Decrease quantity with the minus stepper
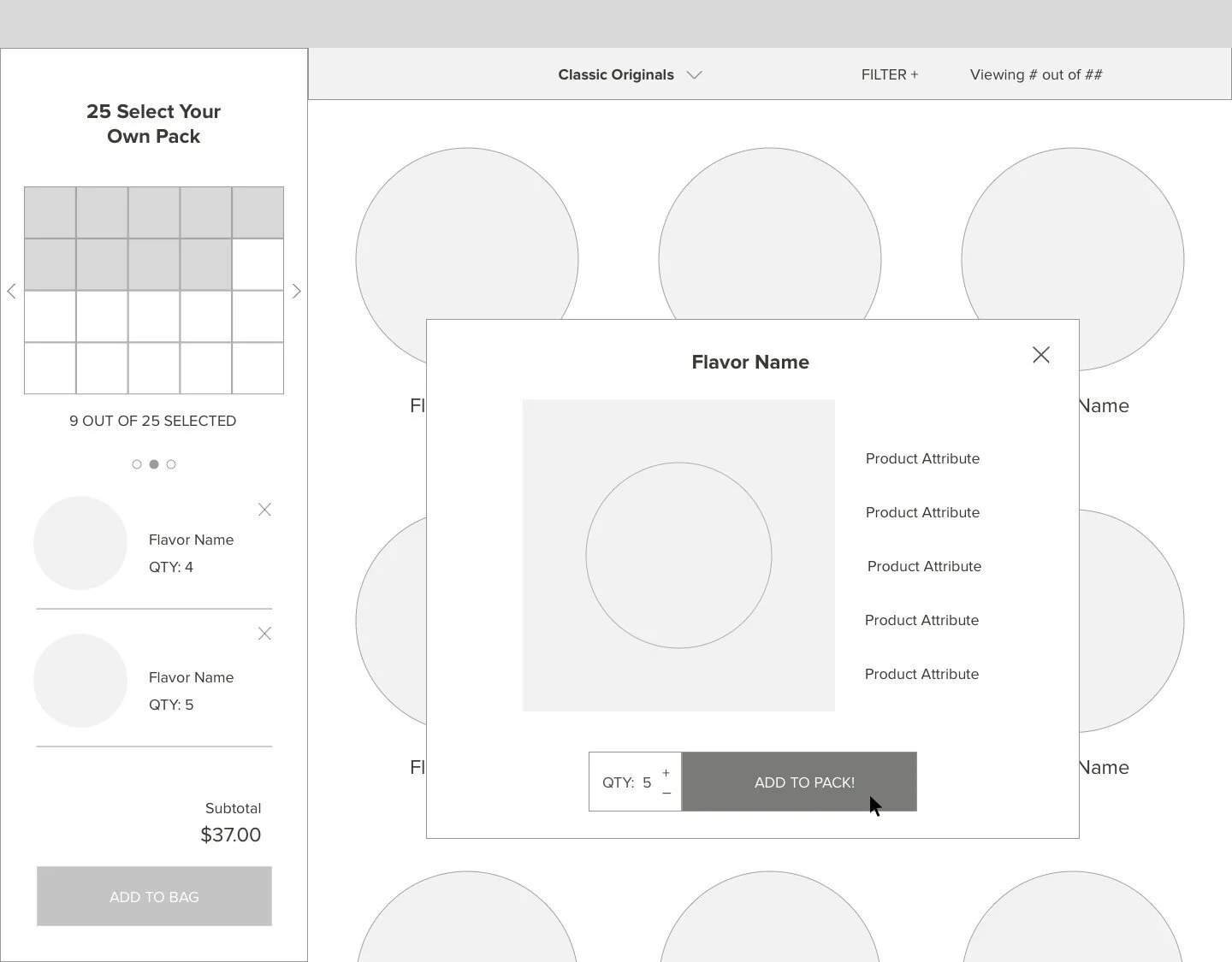This screenshot has width=1232, height=962. pos(666,794)
